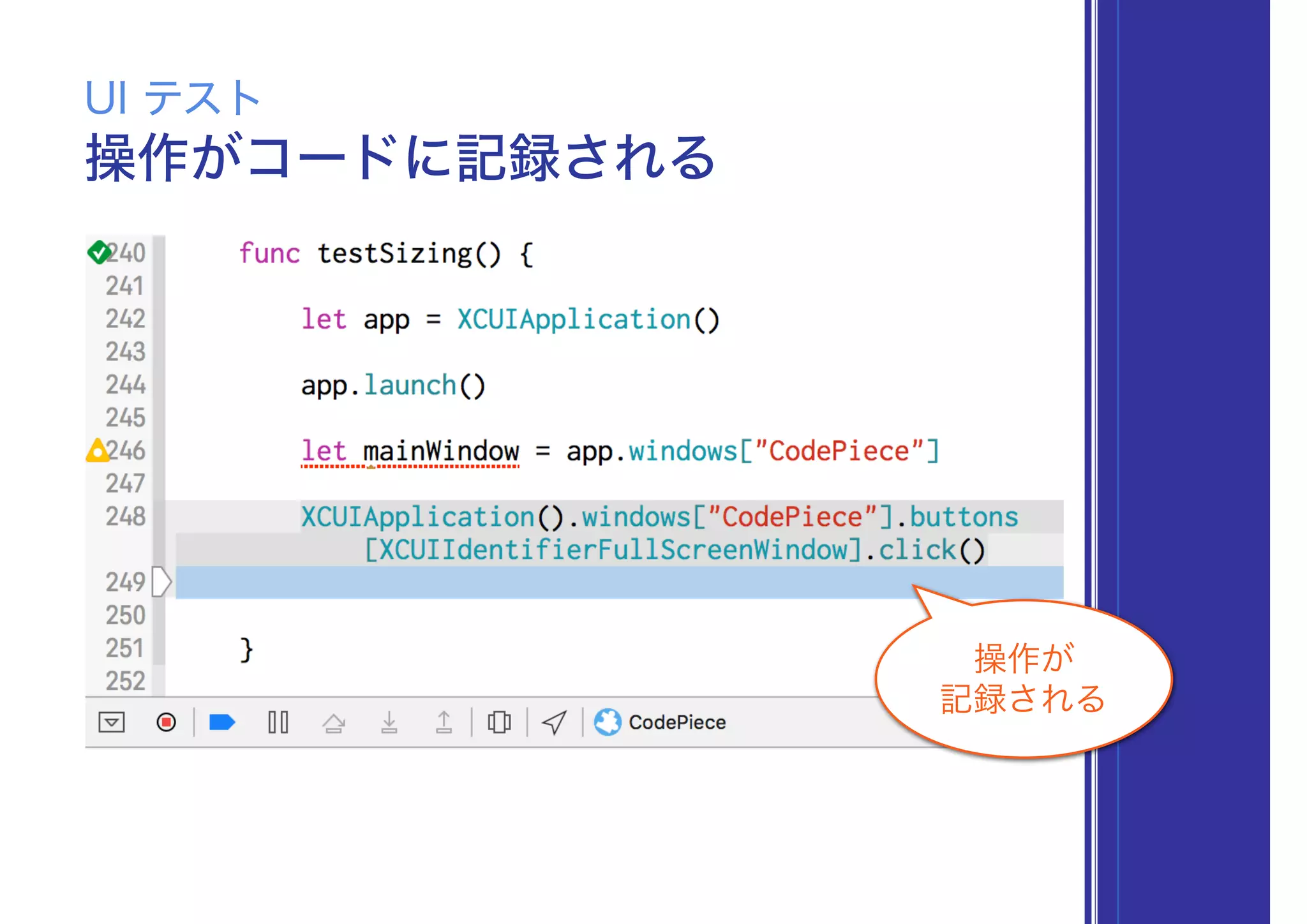1307x924 pixels.
Task: Click line number 251 in gutter
Action: point(125,648)
